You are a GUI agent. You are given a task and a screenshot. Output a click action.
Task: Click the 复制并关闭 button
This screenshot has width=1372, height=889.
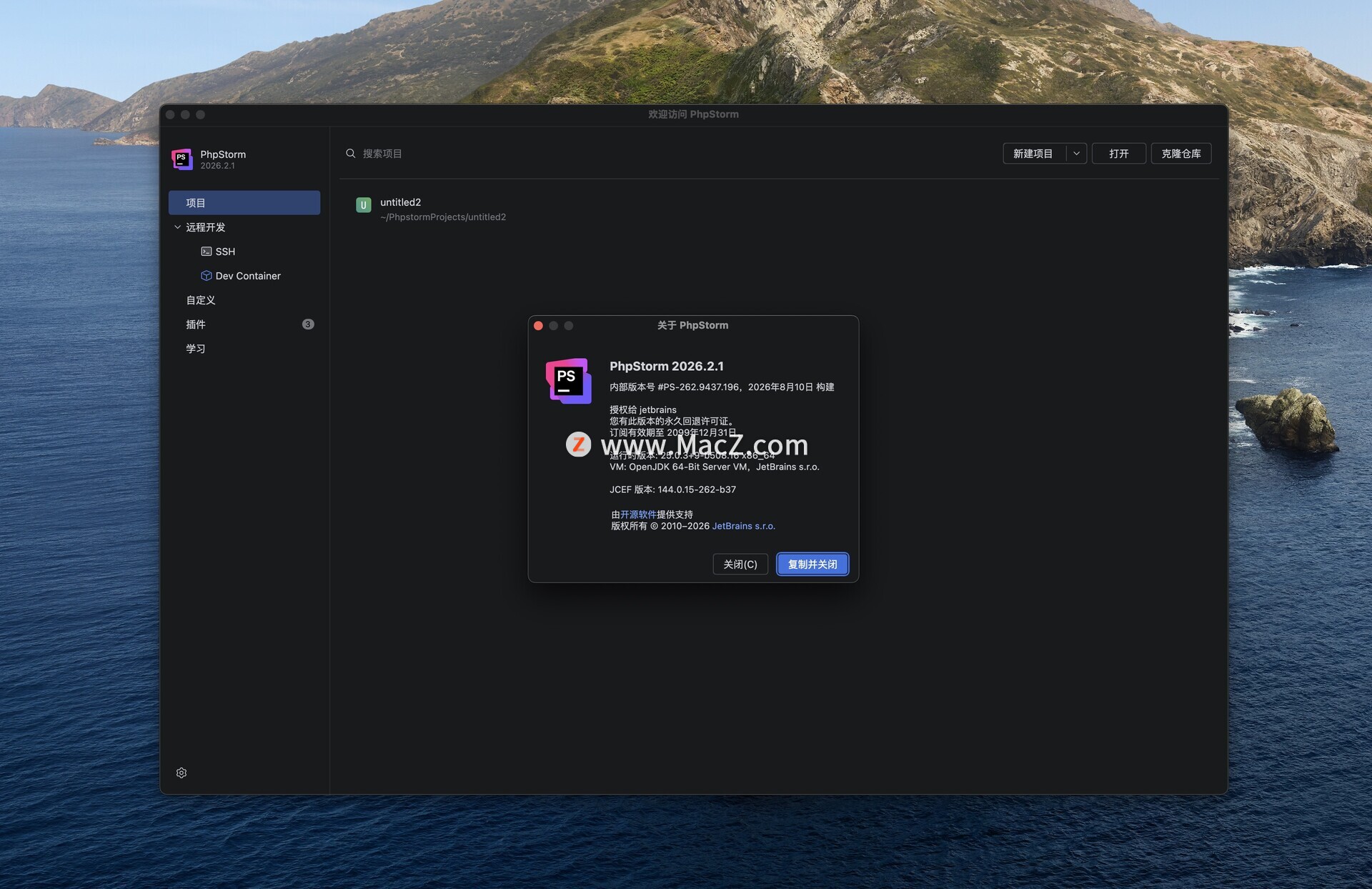pyautogui.click(x=812, y=564)
